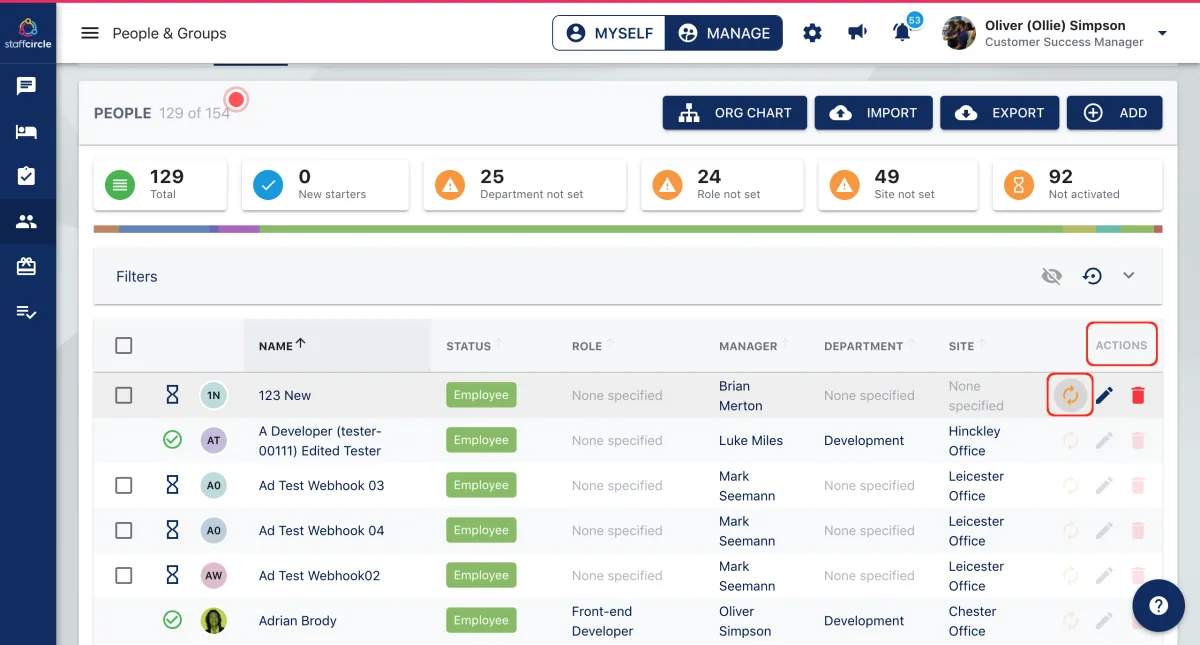Open the help question mark button
The height and width of the screenshot is (645, 1200).
1158,605
